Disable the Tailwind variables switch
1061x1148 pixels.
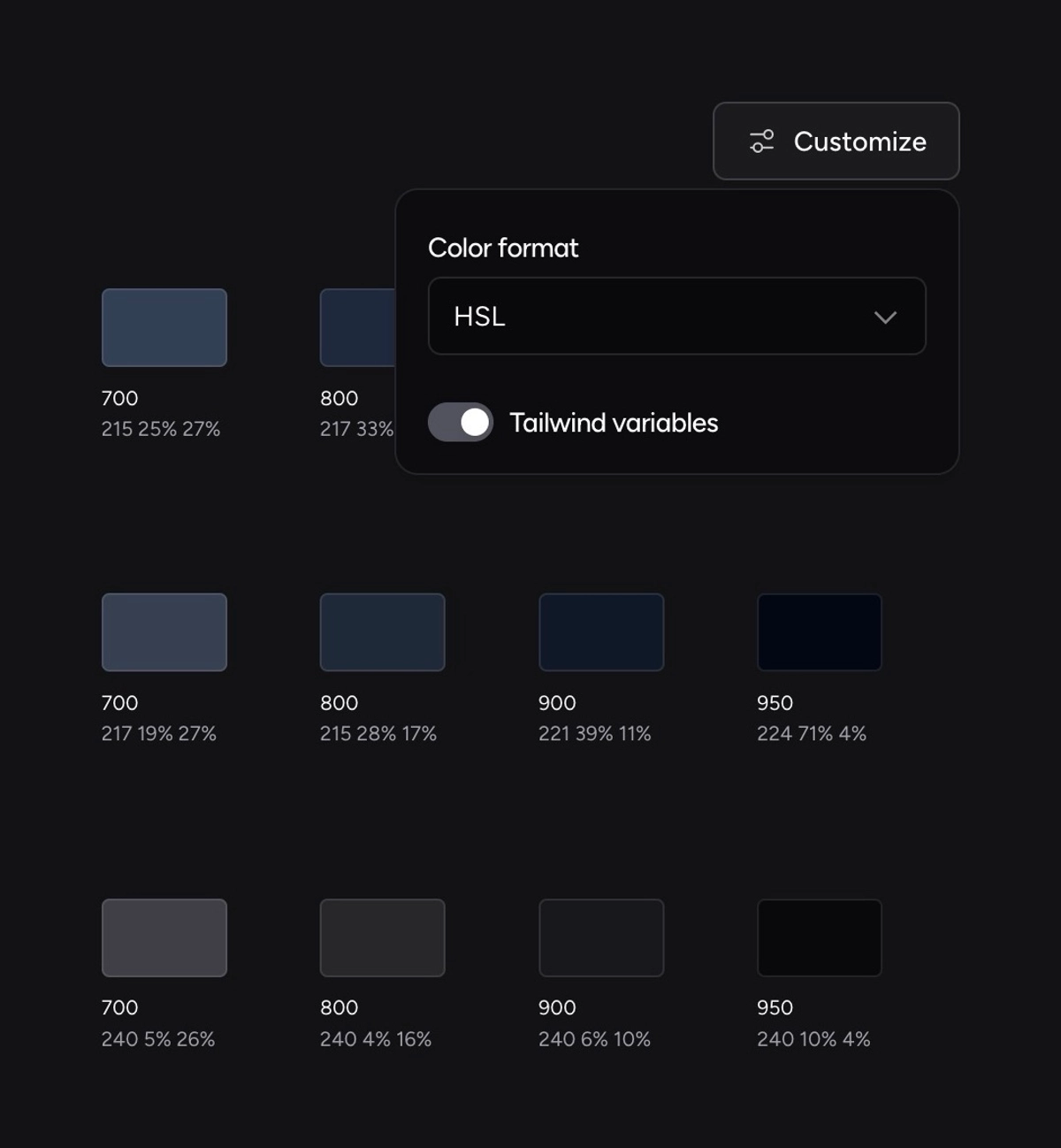click(461, 423)
